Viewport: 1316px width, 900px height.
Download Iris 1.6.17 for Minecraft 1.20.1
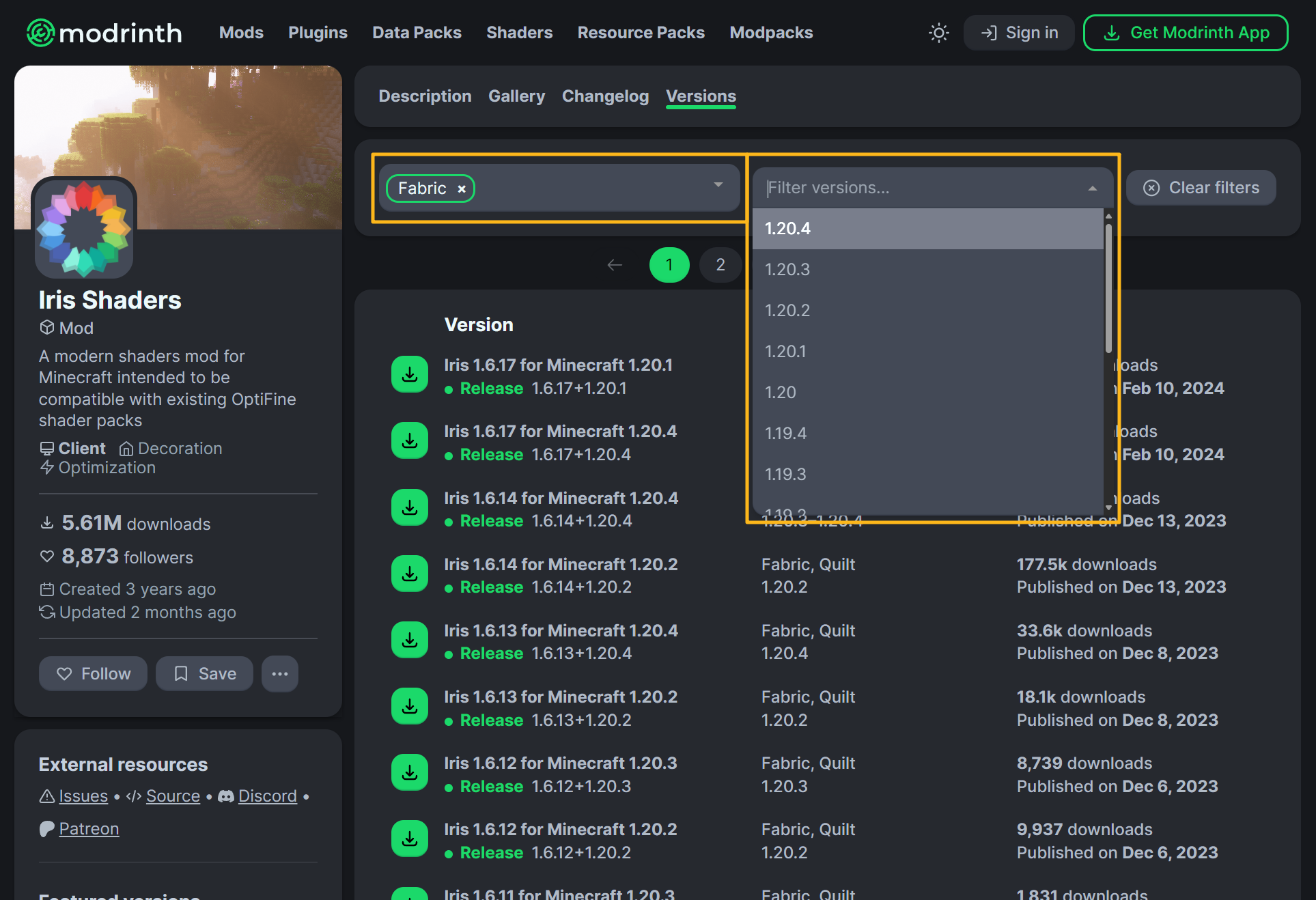[410, 375]
